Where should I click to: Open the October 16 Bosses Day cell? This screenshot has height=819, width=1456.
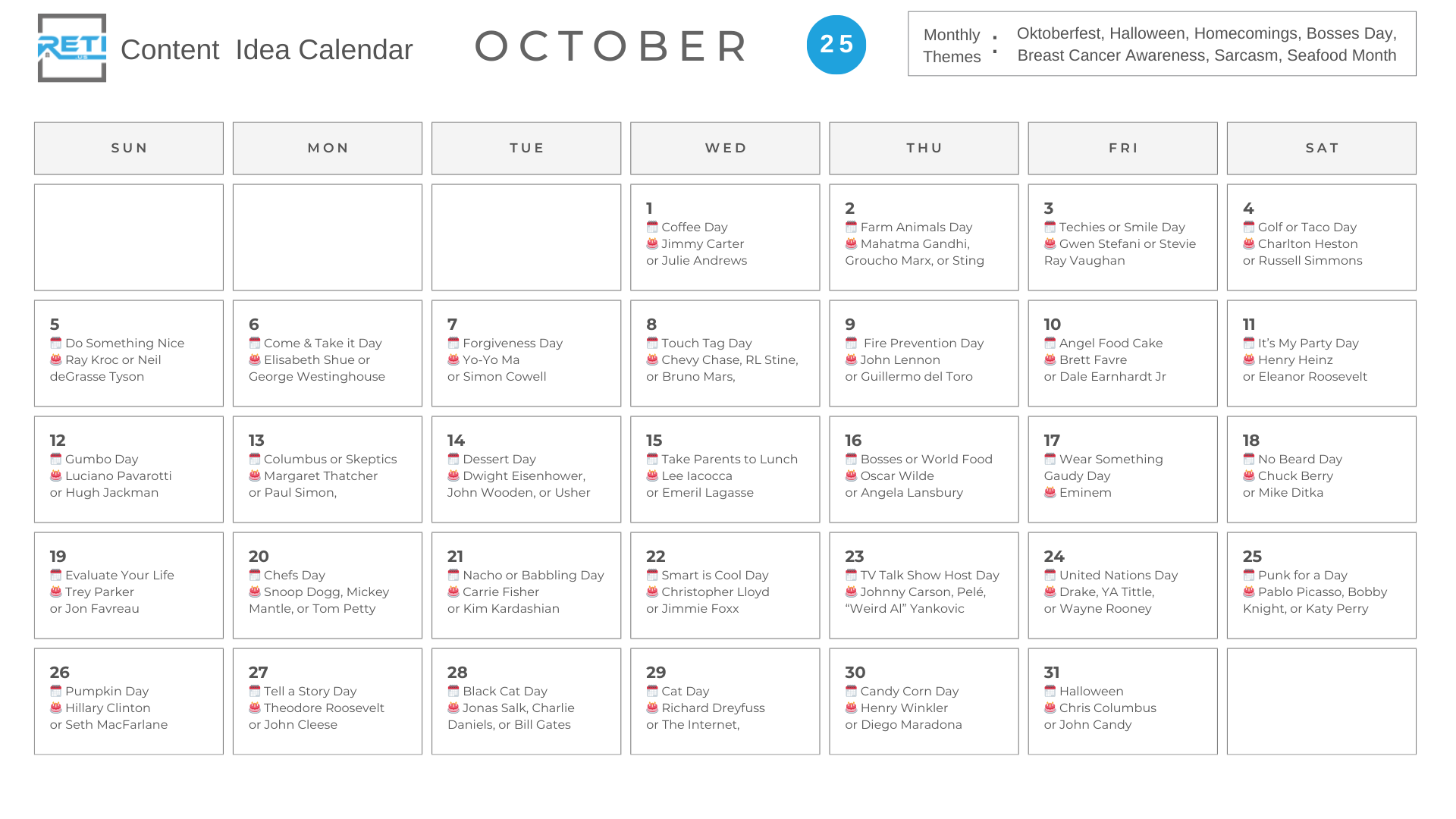point(924,469)
